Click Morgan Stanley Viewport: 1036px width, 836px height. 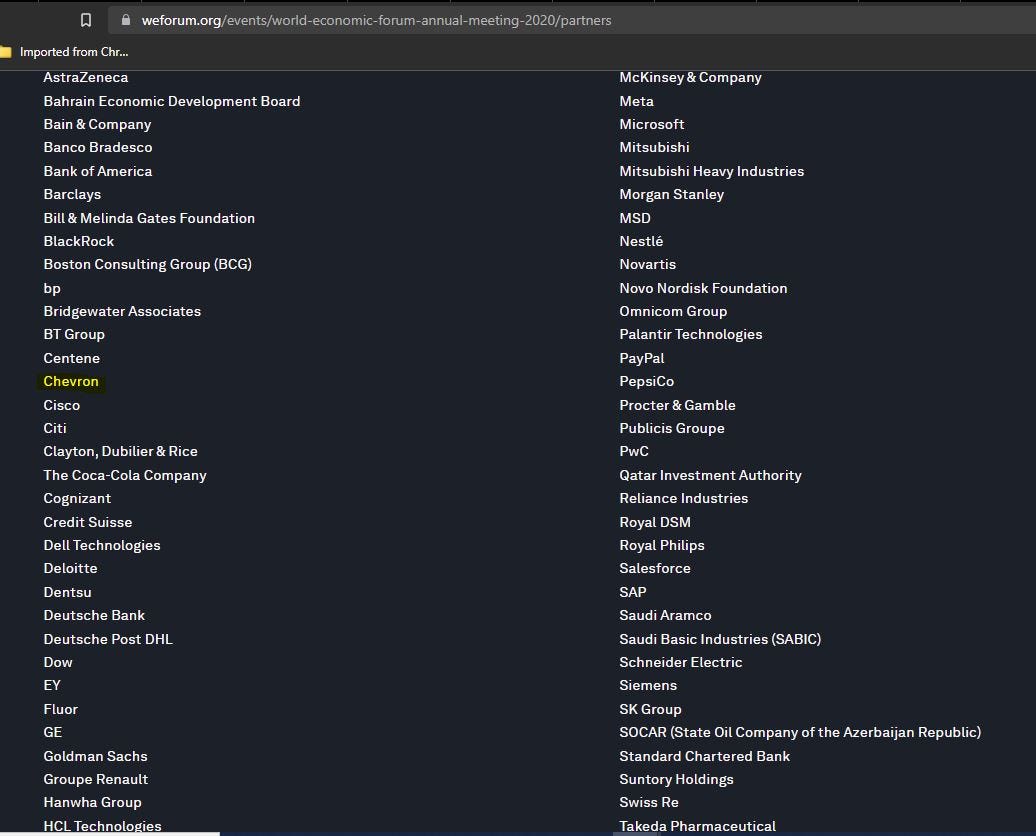tap(671, 194)
